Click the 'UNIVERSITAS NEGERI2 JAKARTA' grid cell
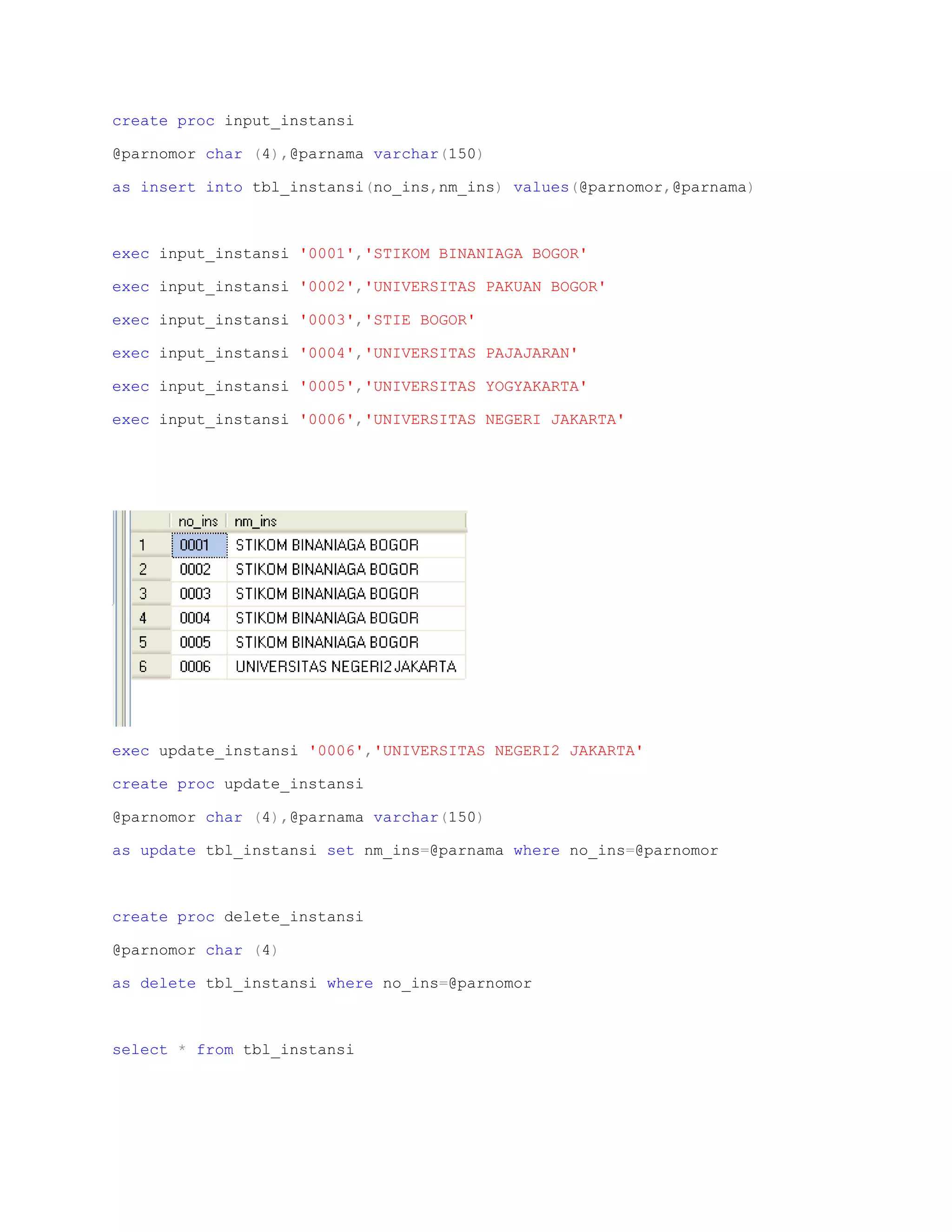Screen dimensions: 952x1232 [x=346, y=667]
